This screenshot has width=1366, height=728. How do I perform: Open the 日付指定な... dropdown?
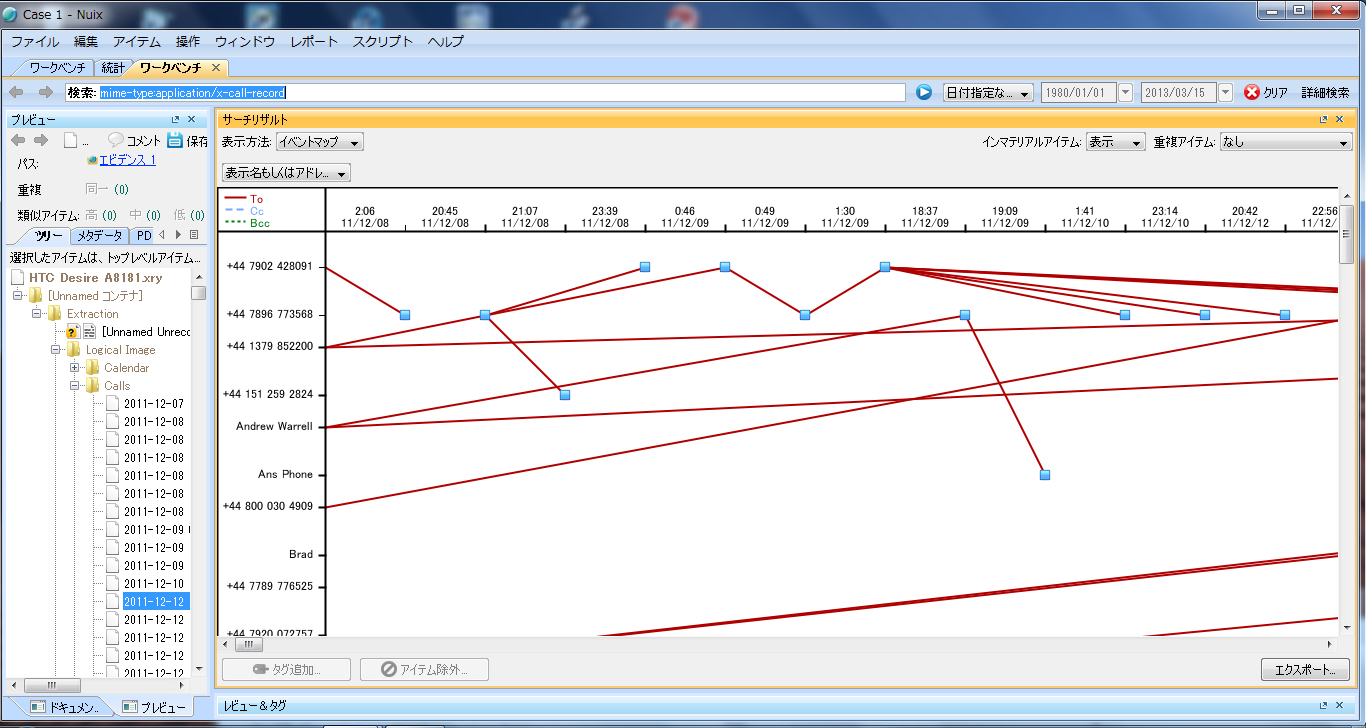click(988, 92)
